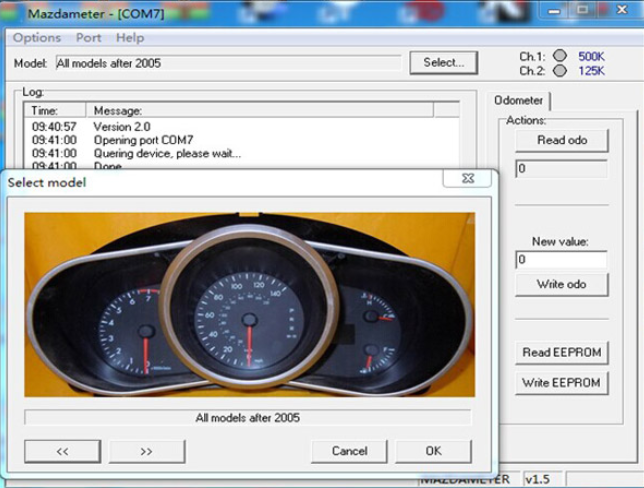Click the Read odo button
This screenshot has height=488, width=644.
coord(562,140)
